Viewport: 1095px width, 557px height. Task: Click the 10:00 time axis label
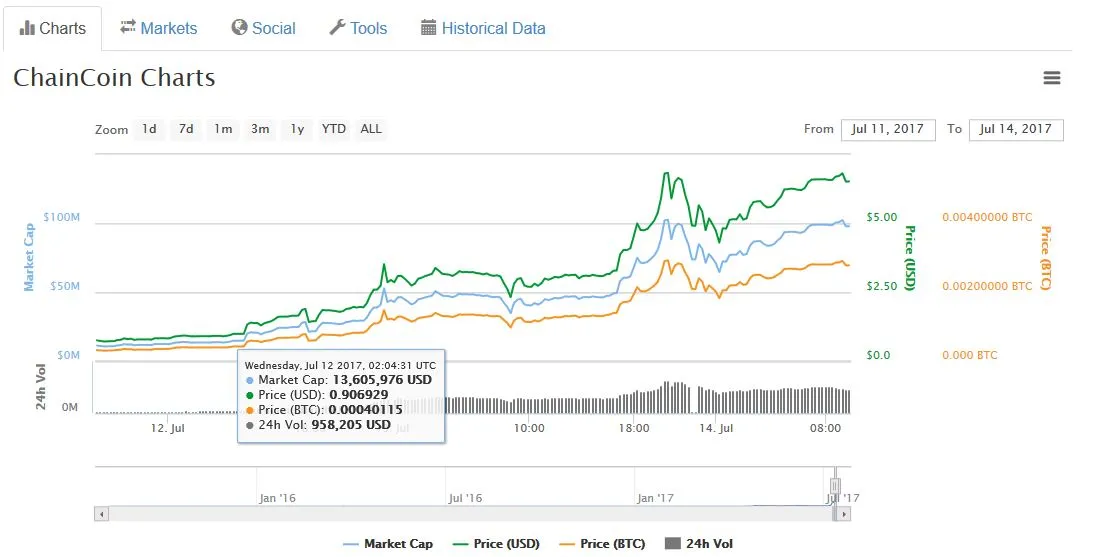point(529,428)
